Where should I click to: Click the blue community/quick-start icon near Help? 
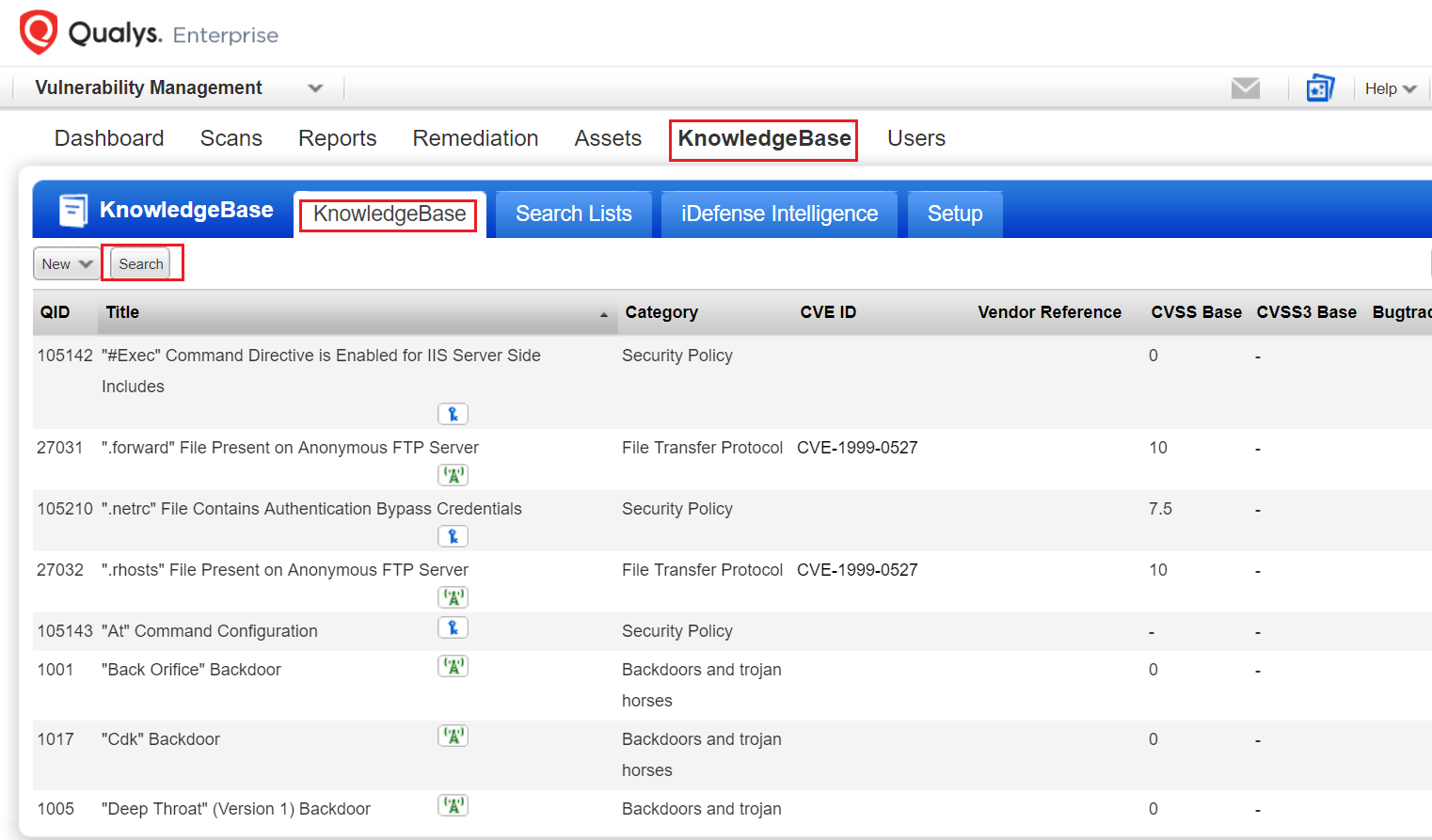tap(1319, 87)
